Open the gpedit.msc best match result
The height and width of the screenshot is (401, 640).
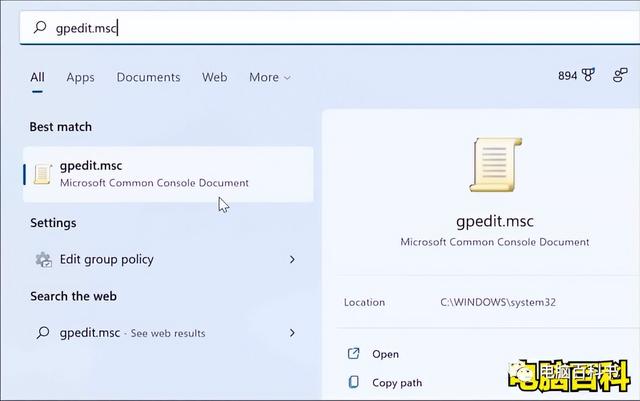[x=168, y=174]
